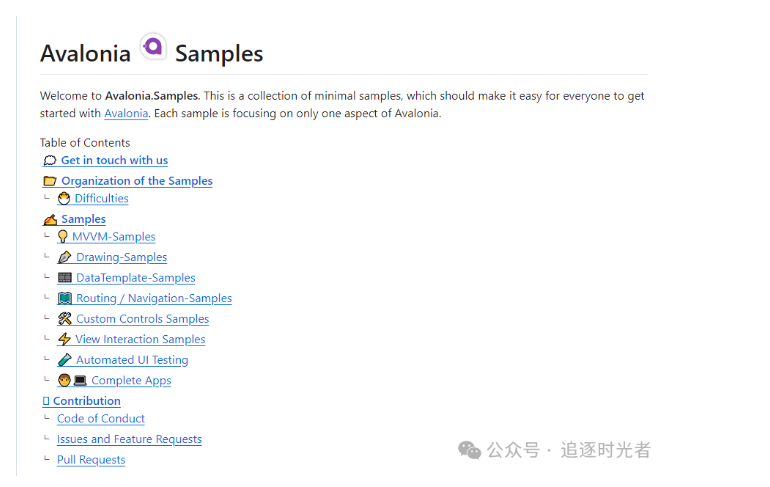Image resolution: width=770 pixels, height=487 pixels.
Task: Open the Avalonia link in the intro paragraph
Action: [126, 113]
